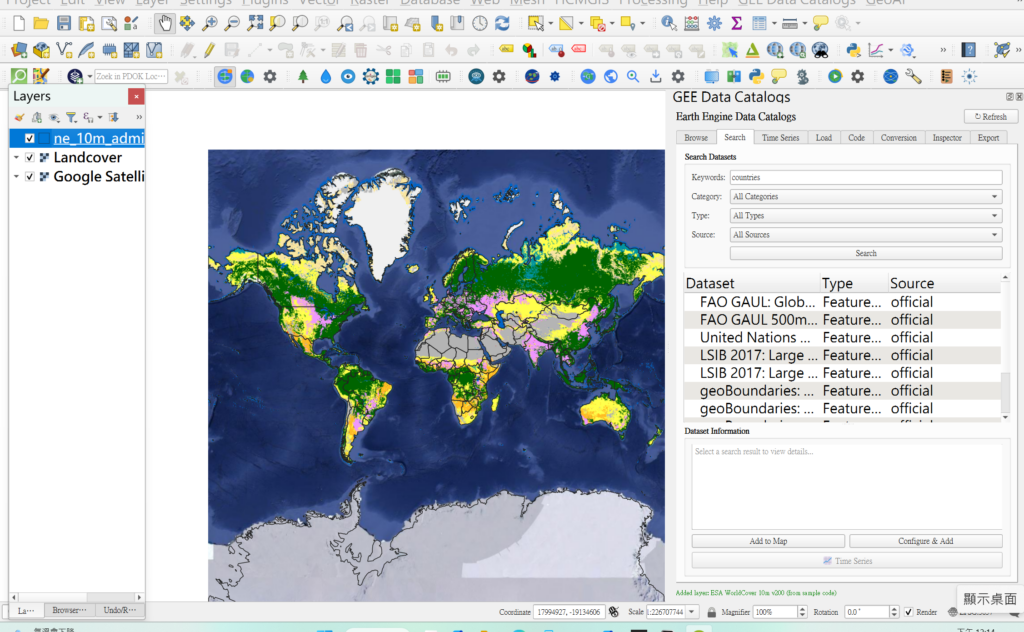Switch to the Time Series tab
The image size is (1024, 632).
click(x=780, y=138)
